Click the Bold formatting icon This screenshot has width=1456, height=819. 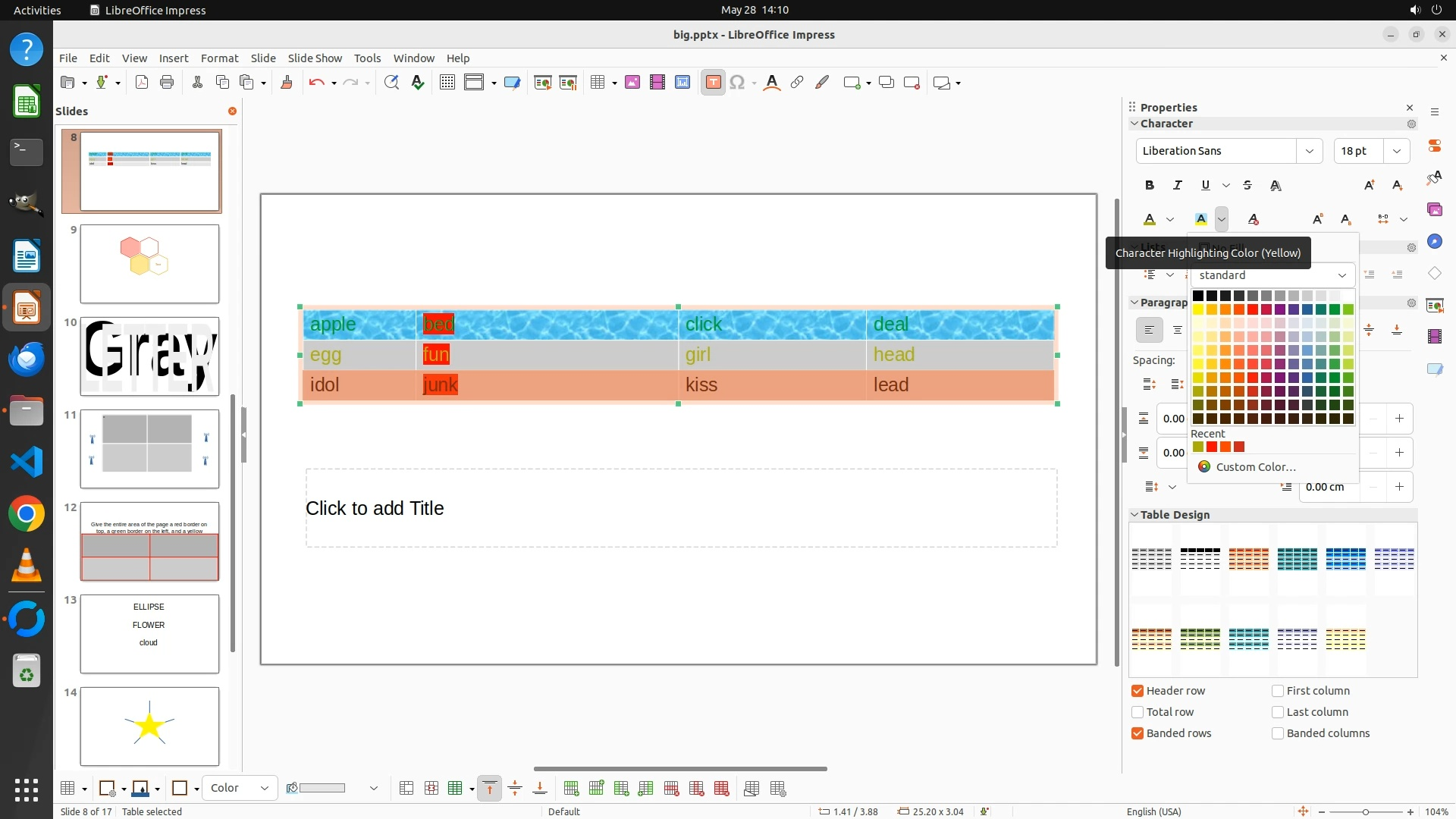(x=1150, y=185)
